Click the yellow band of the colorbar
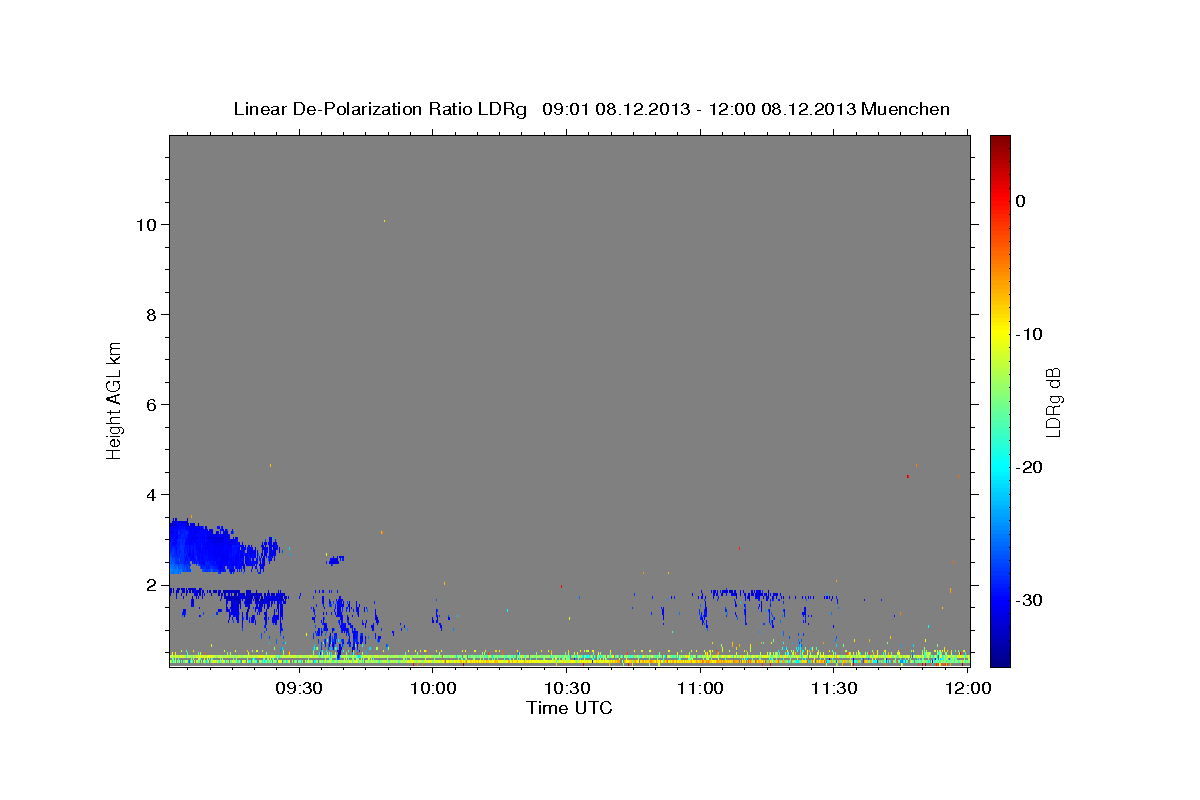This screenshot has width=1200, height=800. [x=1000, y=334]
